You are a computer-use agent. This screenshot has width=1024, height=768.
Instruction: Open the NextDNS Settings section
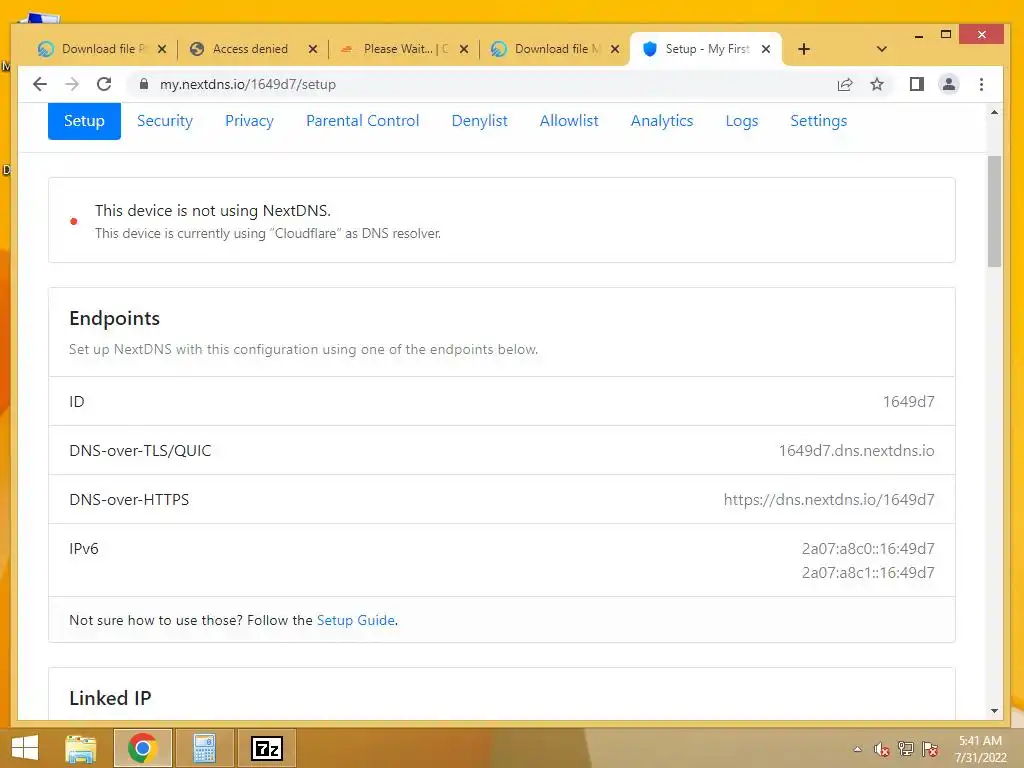[x=818, y=121]
